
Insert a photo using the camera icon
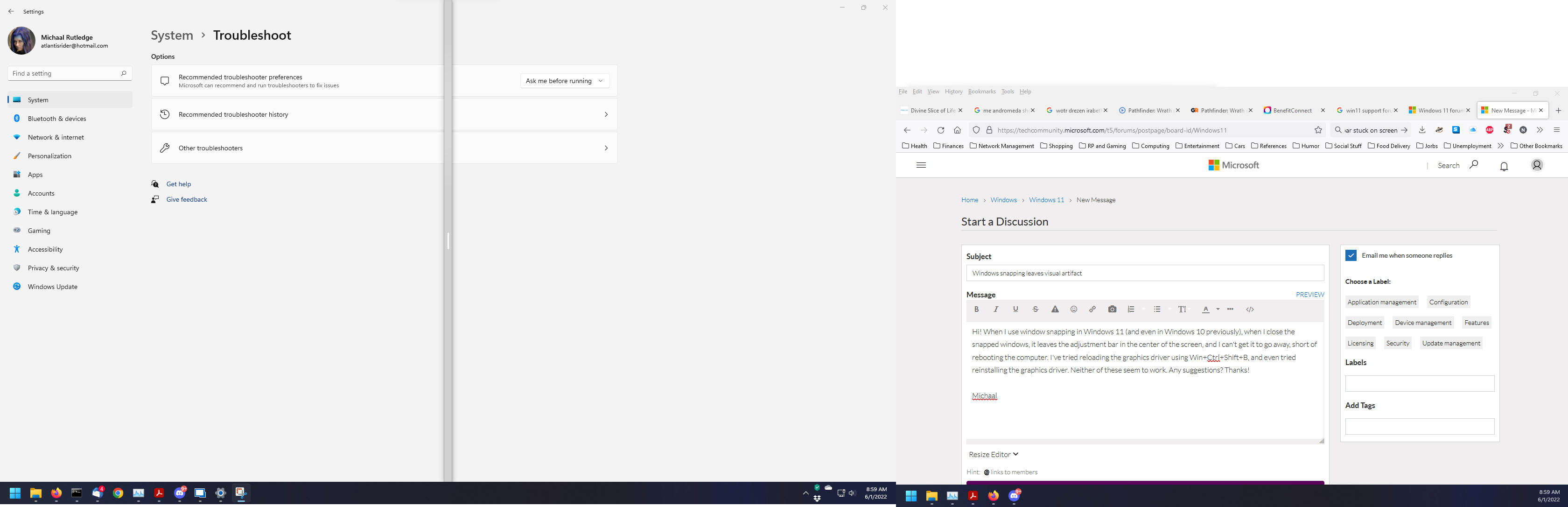(x=1112, y=309)
